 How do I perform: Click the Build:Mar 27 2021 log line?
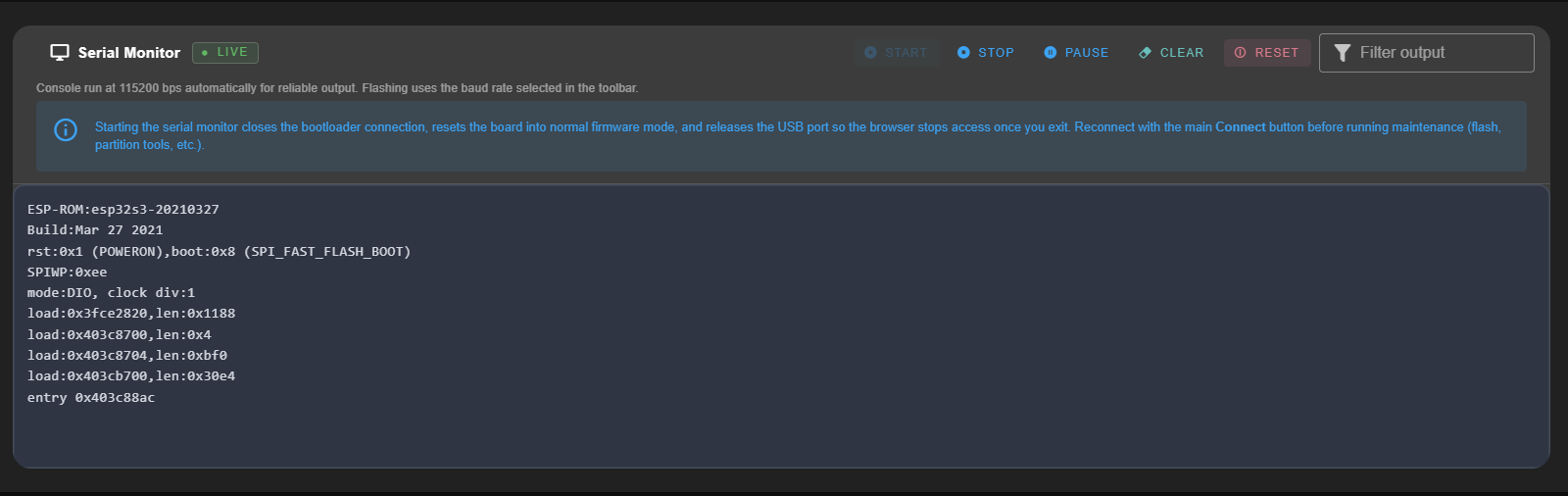pos(95,230)
